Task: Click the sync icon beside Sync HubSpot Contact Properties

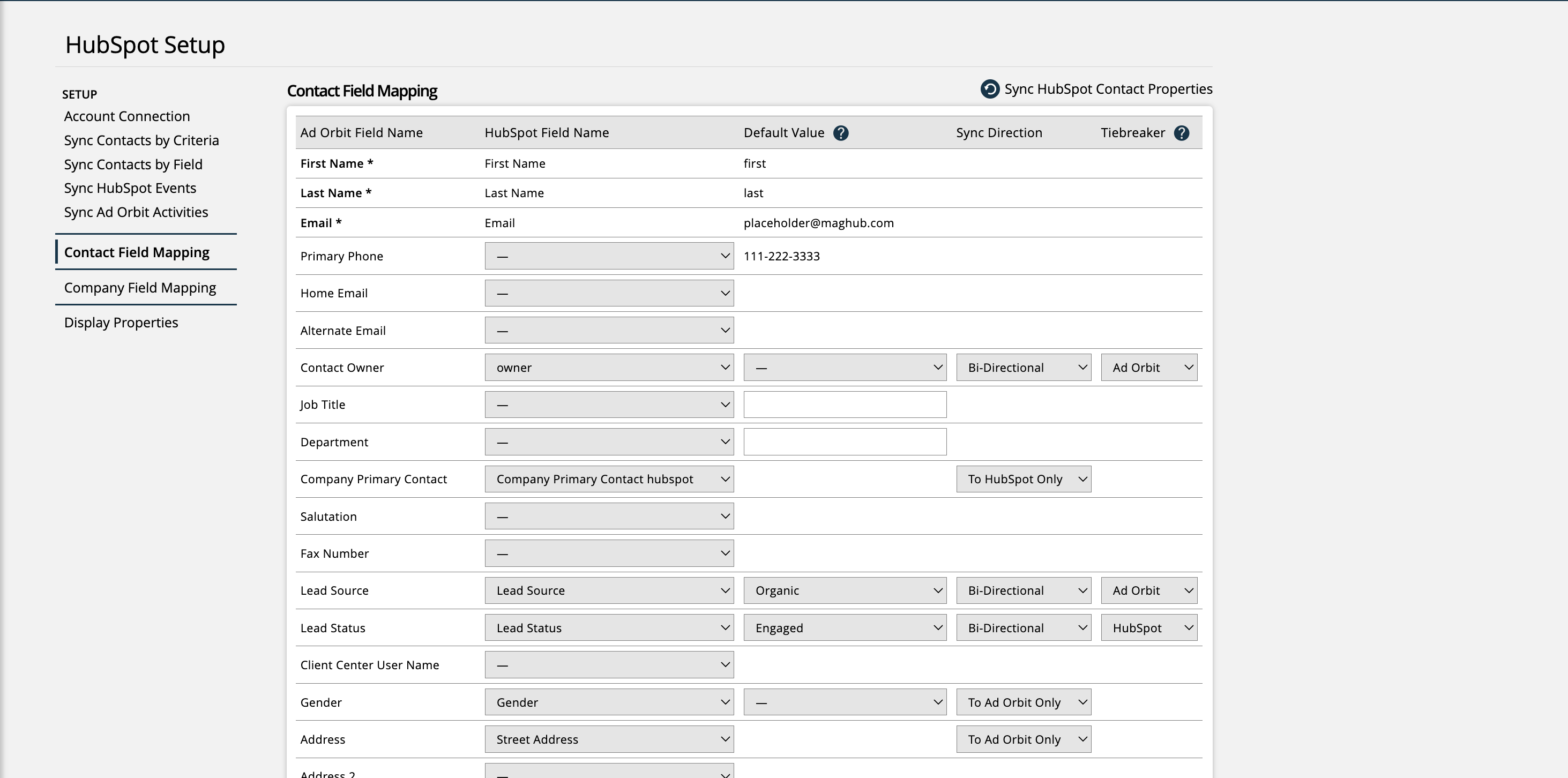Action: (x=989, y=89)
